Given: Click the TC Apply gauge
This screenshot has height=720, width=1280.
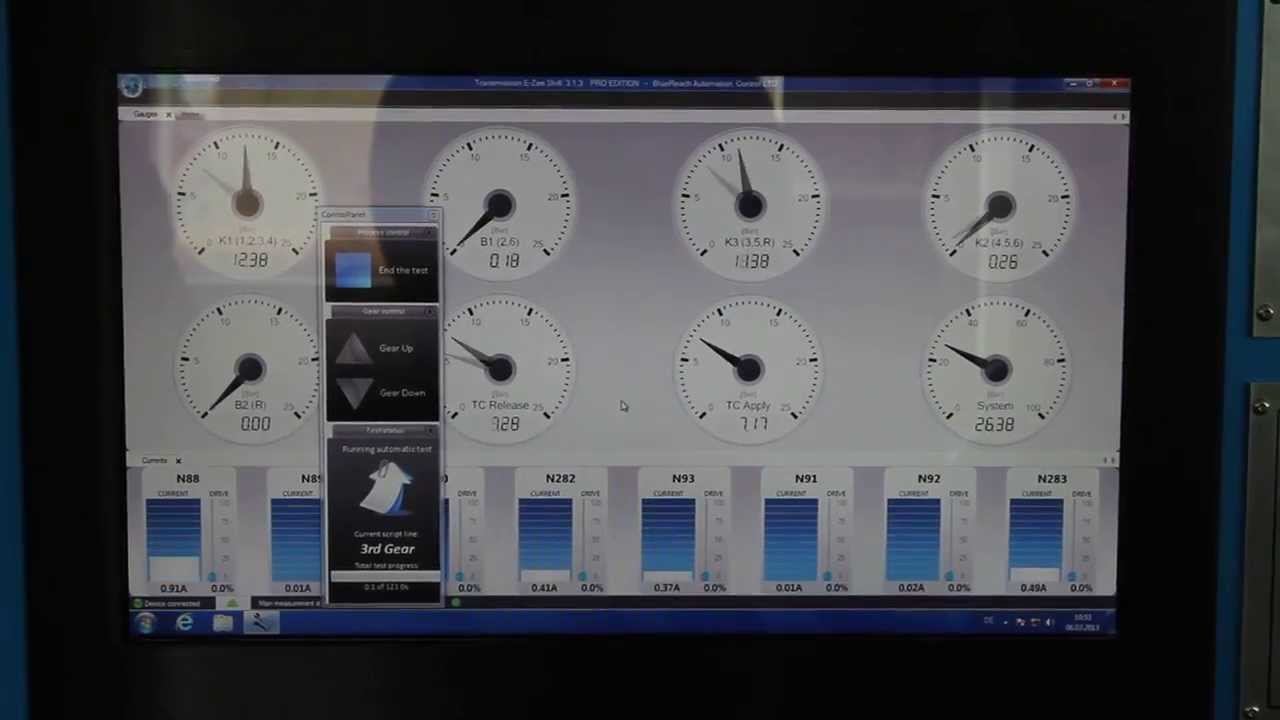Looking at the screenshot, I should 750,369.
